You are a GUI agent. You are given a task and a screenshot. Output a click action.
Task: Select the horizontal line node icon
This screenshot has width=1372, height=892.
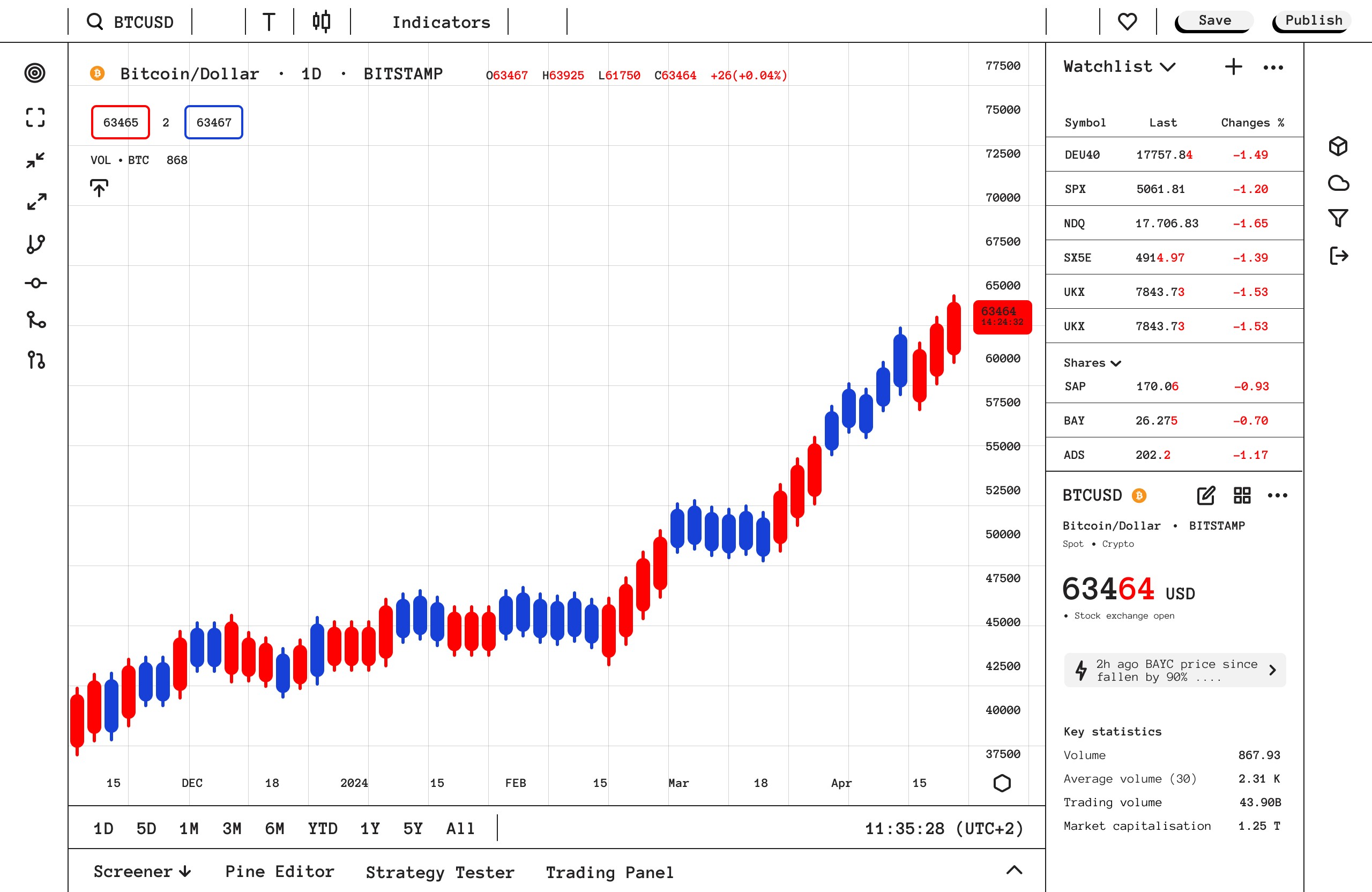point(36,283)
